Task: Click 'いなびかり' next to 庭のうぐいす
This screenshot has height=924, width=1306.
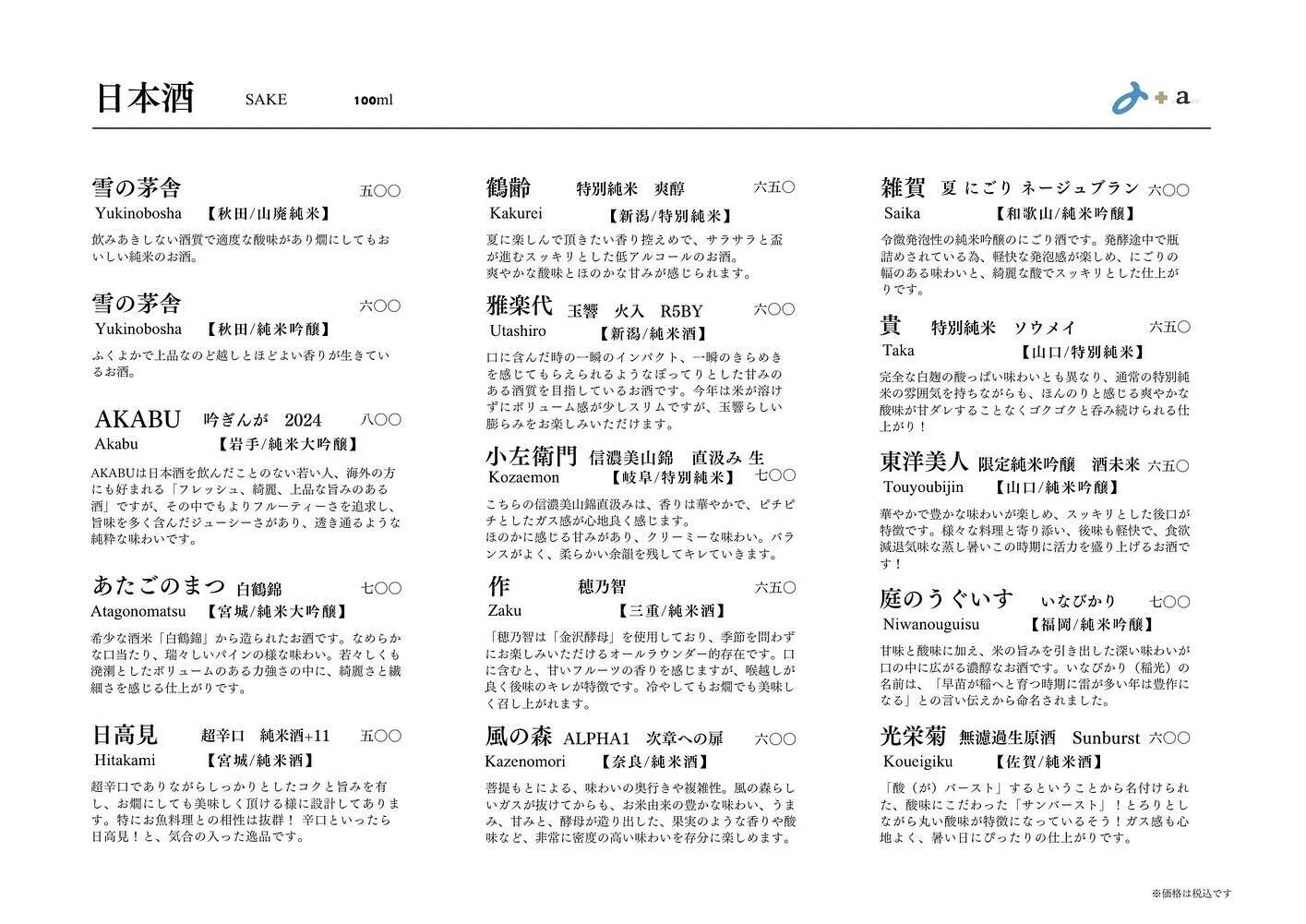Action: click(1078, 602)
